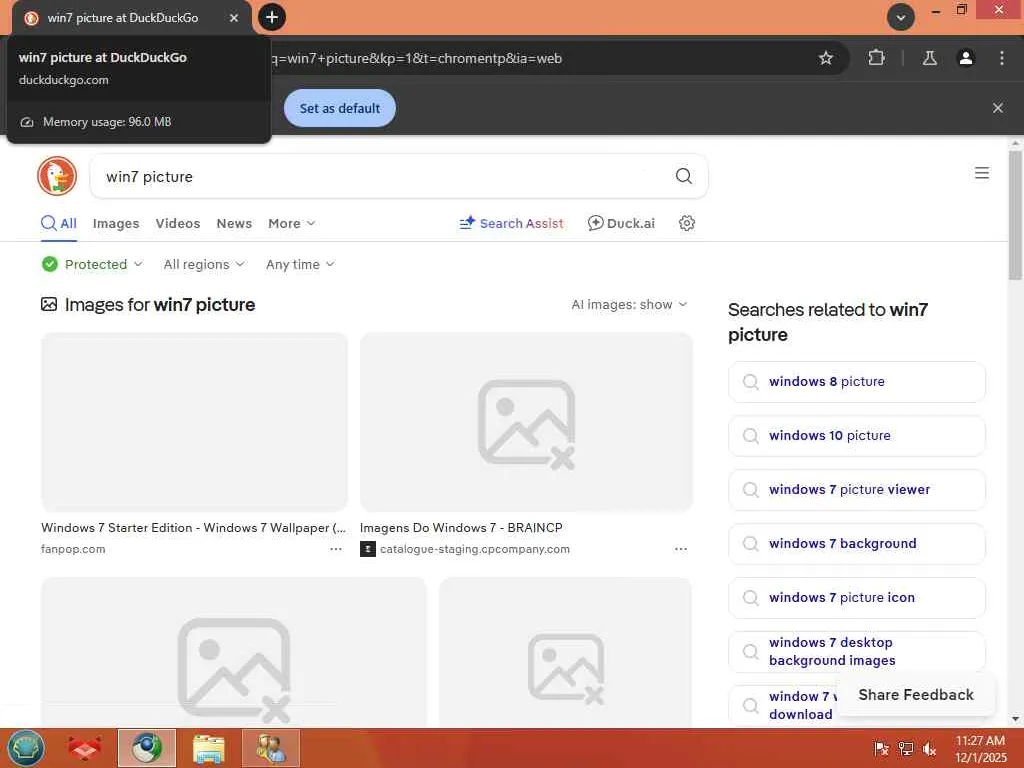Open a new tab with plus button

[272, 17]
